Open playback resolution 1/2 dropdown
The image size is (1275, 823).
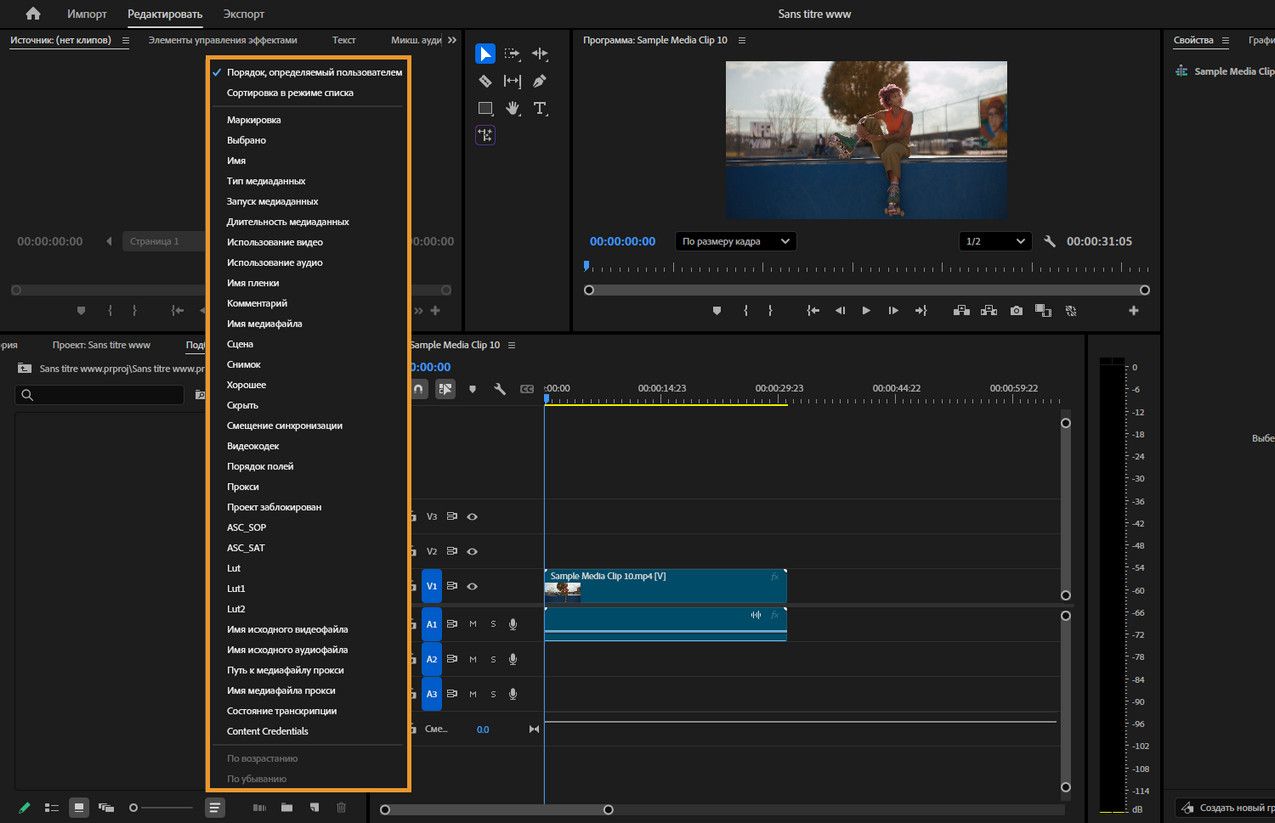point(994,241)
